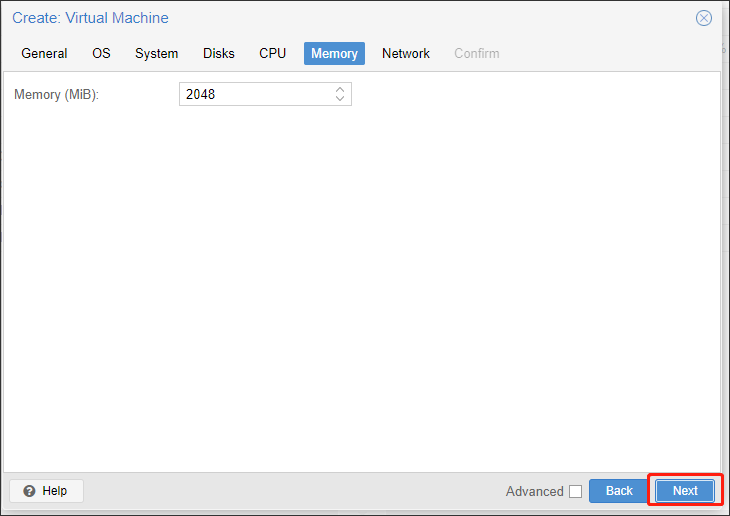
Task: Open the General tab
Action: [44, 54]
